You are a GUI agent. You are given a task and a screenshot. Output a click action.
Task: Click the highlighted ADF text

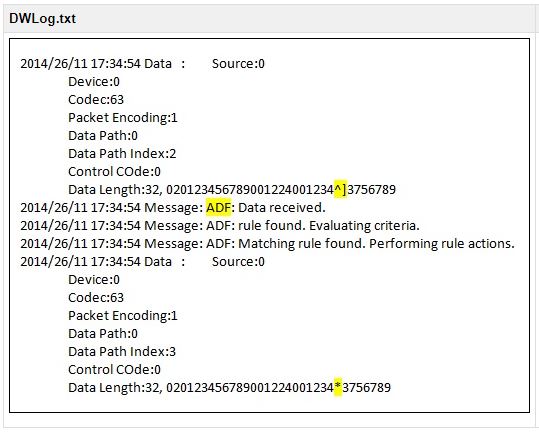tap(218, 208)
